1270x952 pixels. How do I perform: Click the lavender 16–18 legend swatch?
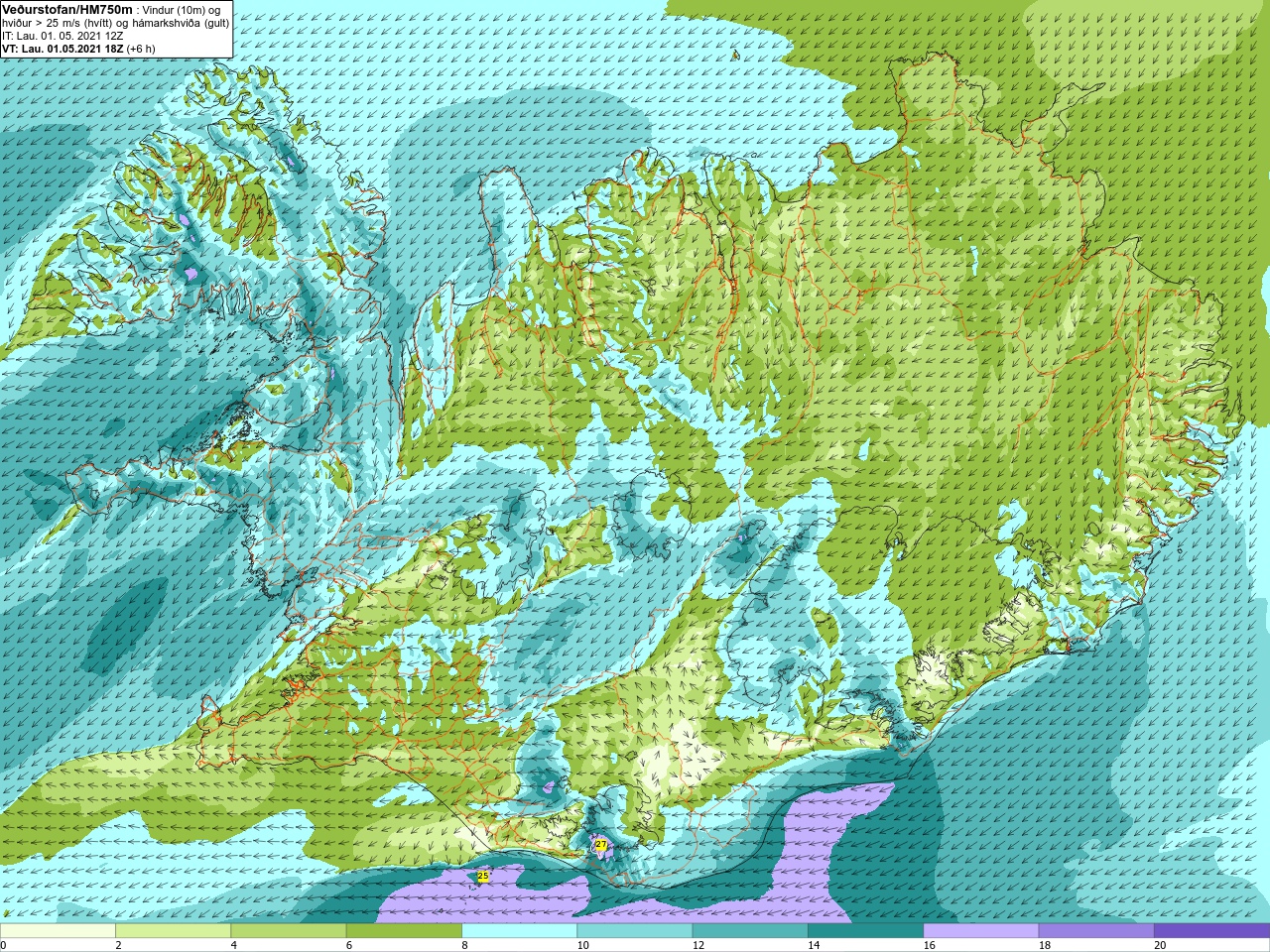coord(980,931)
